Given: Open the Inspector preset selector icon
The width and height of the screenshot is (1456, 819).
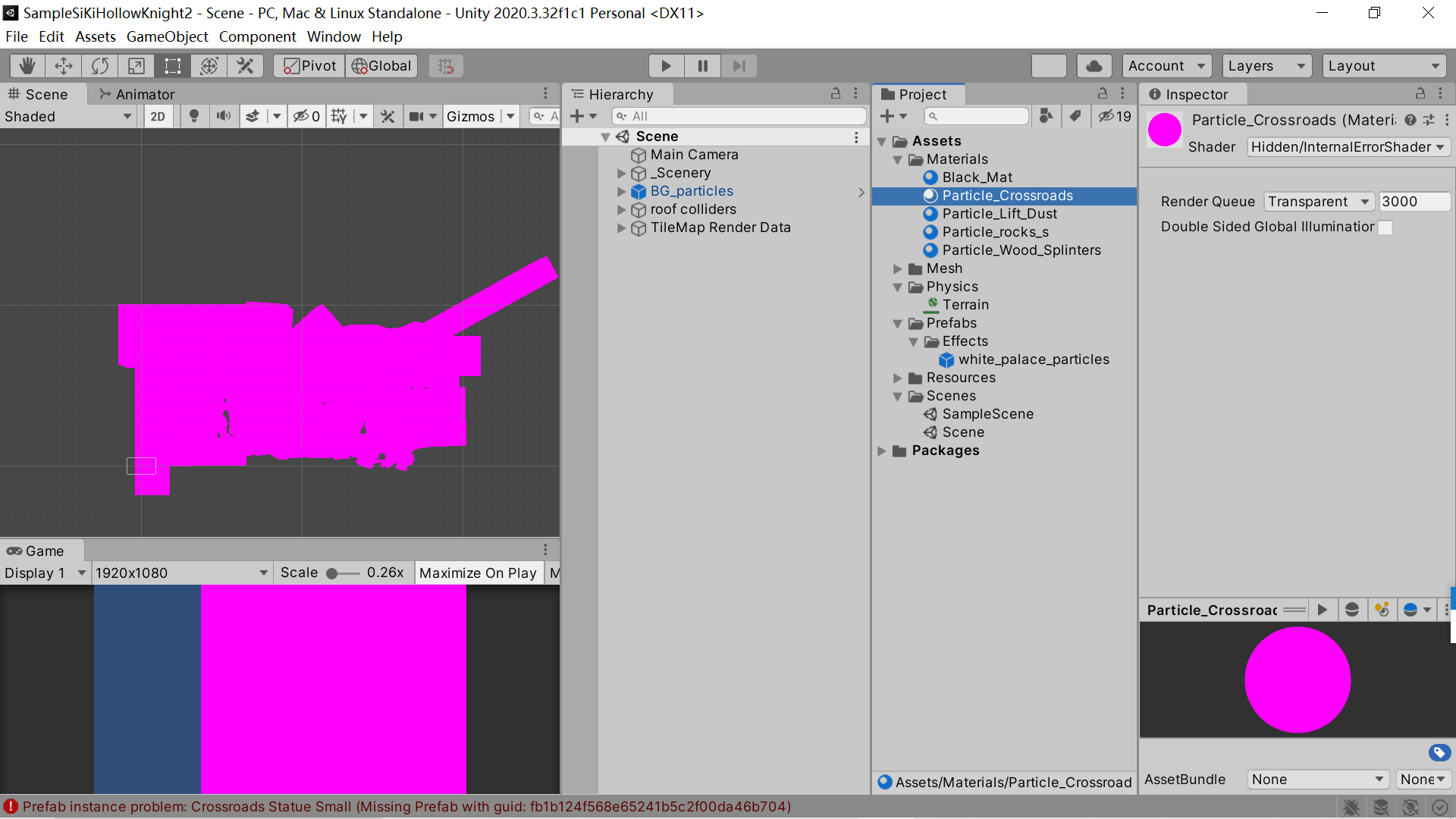Looking at the screenshot, I should click(x=1429, y=120).
